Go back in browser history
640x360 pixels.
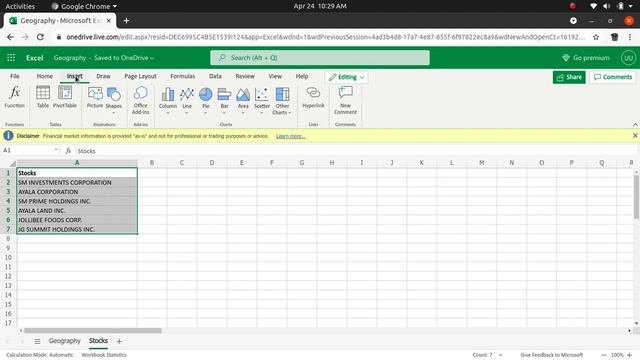click(x=10, y=37)
